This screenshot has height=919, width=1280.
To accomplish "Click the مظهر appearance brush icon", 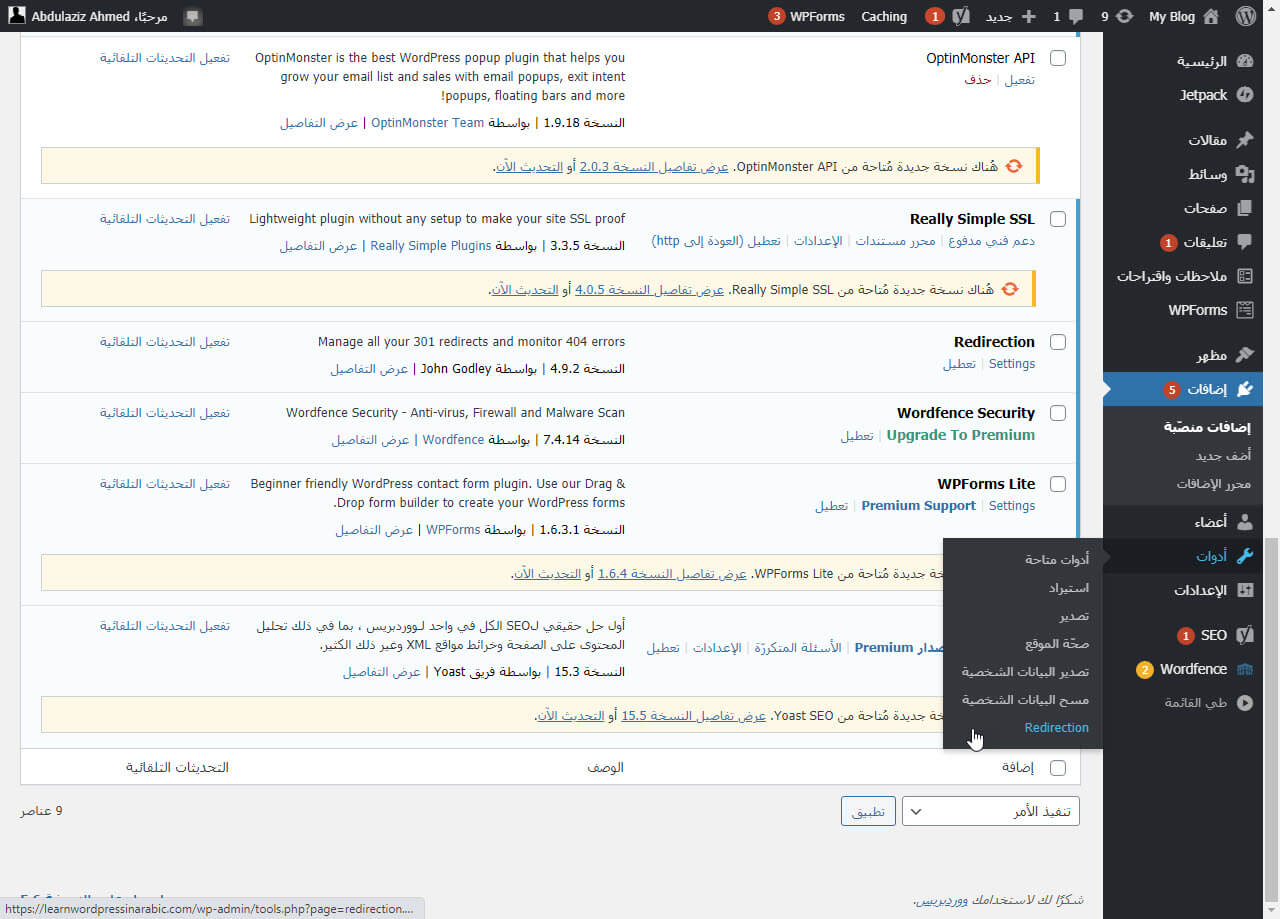I will coord(1245,355).
